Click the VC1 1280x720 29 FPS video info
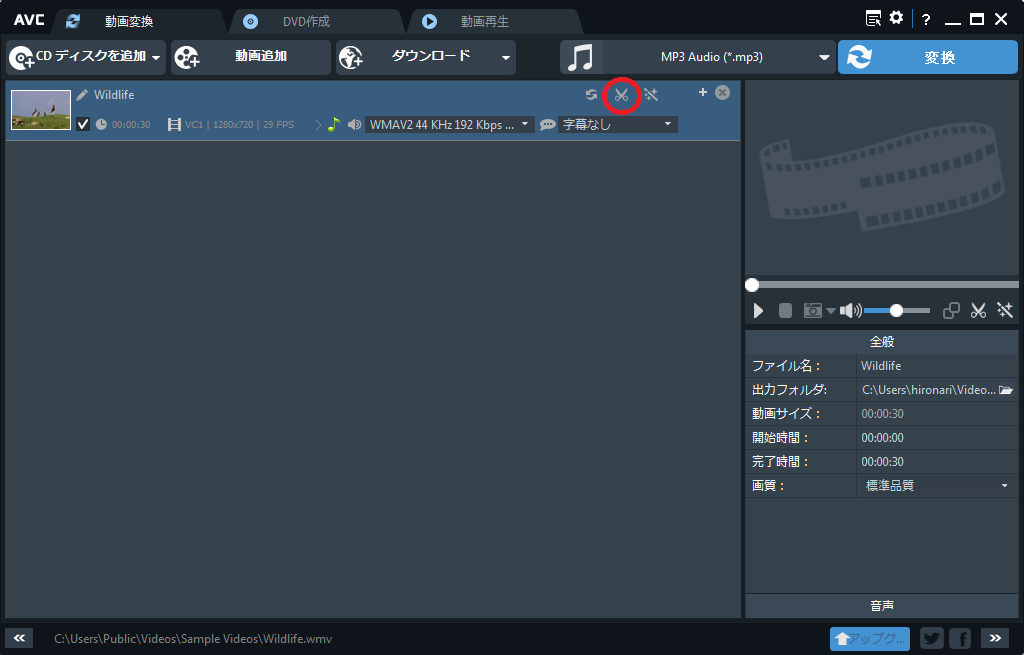Screen dimensions: 1024x655 click(x=231, y=124)
